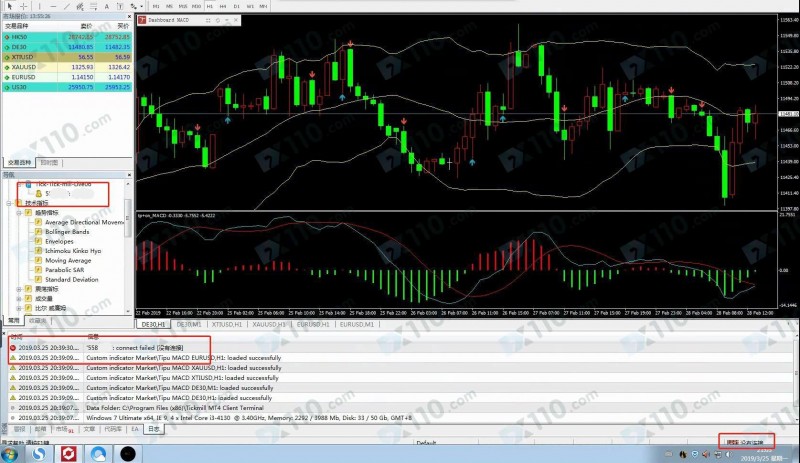Select the cursor arrow tool
Image resolution: width=800 pixels, height=463 pixels.
[x=9, y=6]
